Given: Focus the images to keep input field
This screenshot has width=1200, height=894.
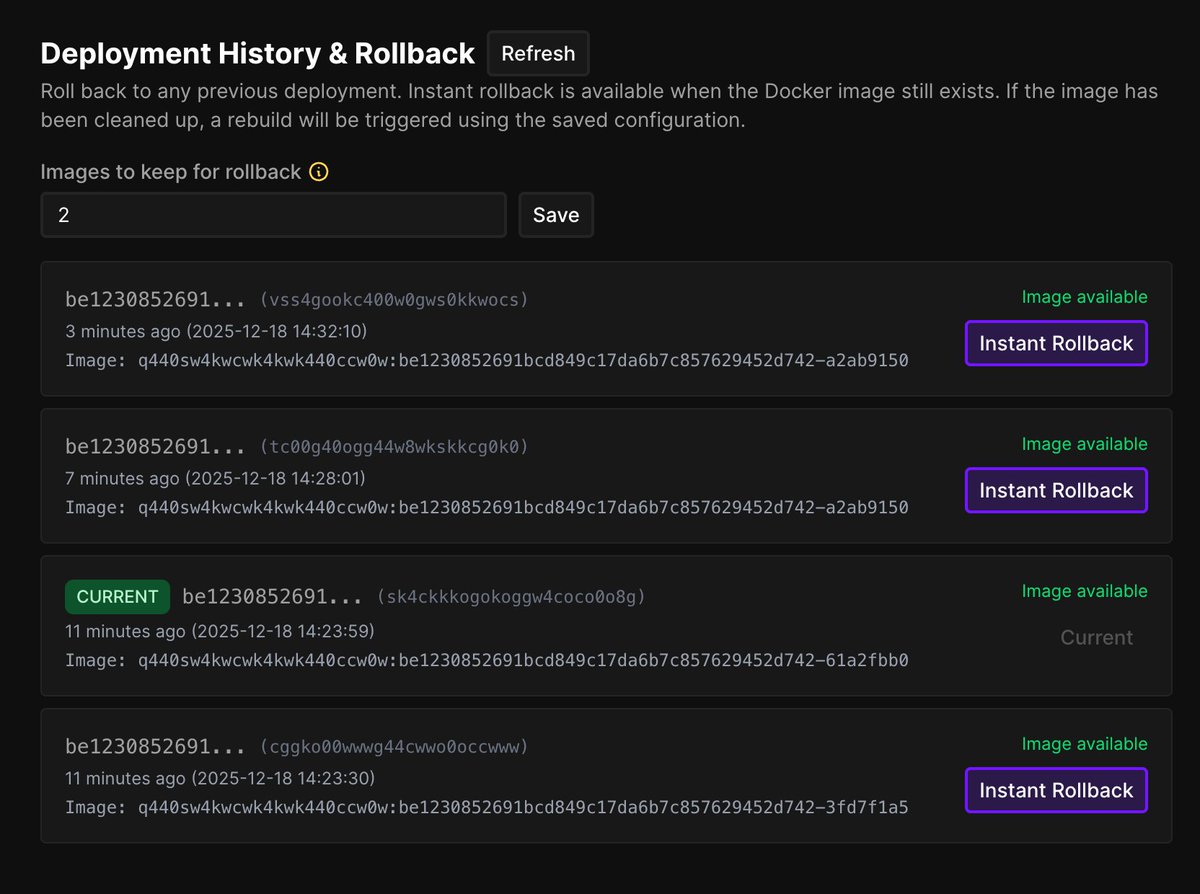Looking at the screenshot, I should (x=273, y=215).
